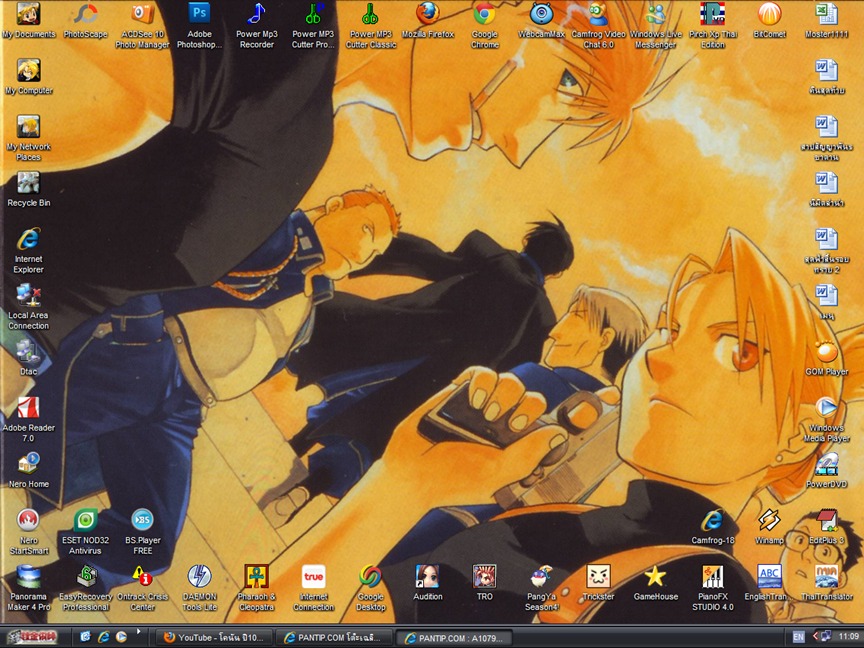Click the Mozilla Firefox desktop shortcut

click(428, 21)
